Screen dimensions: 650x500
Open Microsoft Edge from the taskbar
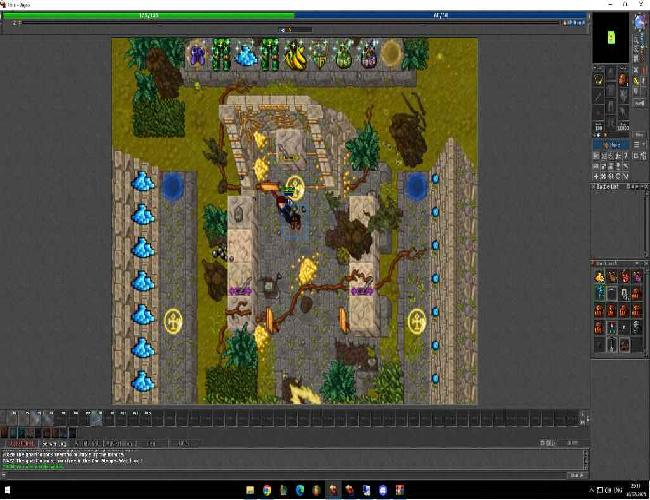(300, 490)
